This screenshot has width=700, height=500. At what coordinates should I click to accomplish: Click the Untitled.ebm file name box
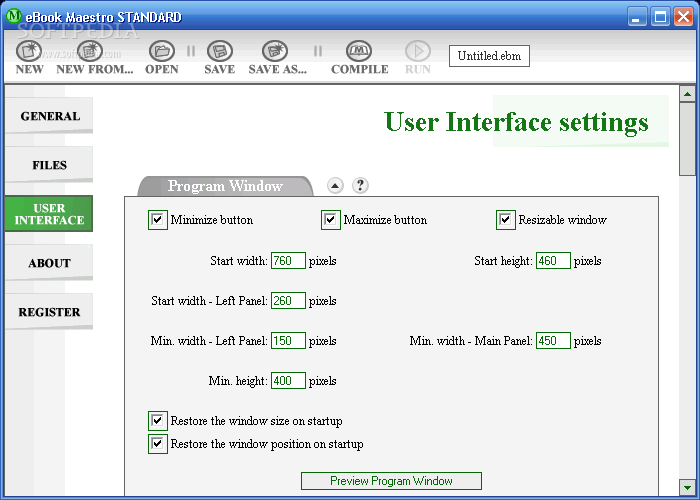pos(489,56)
